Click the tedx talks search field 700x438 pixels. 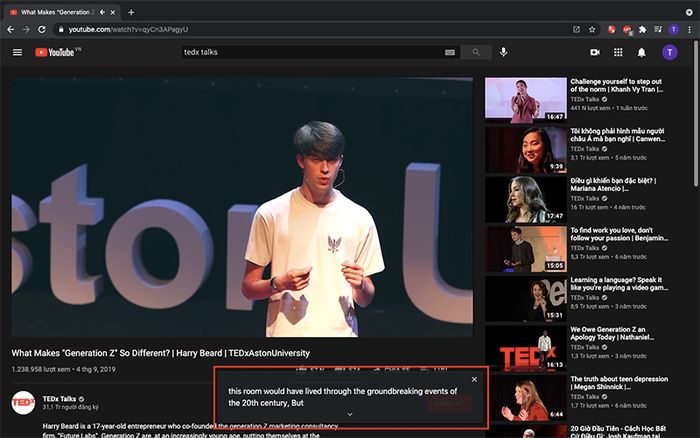point(312,52)
